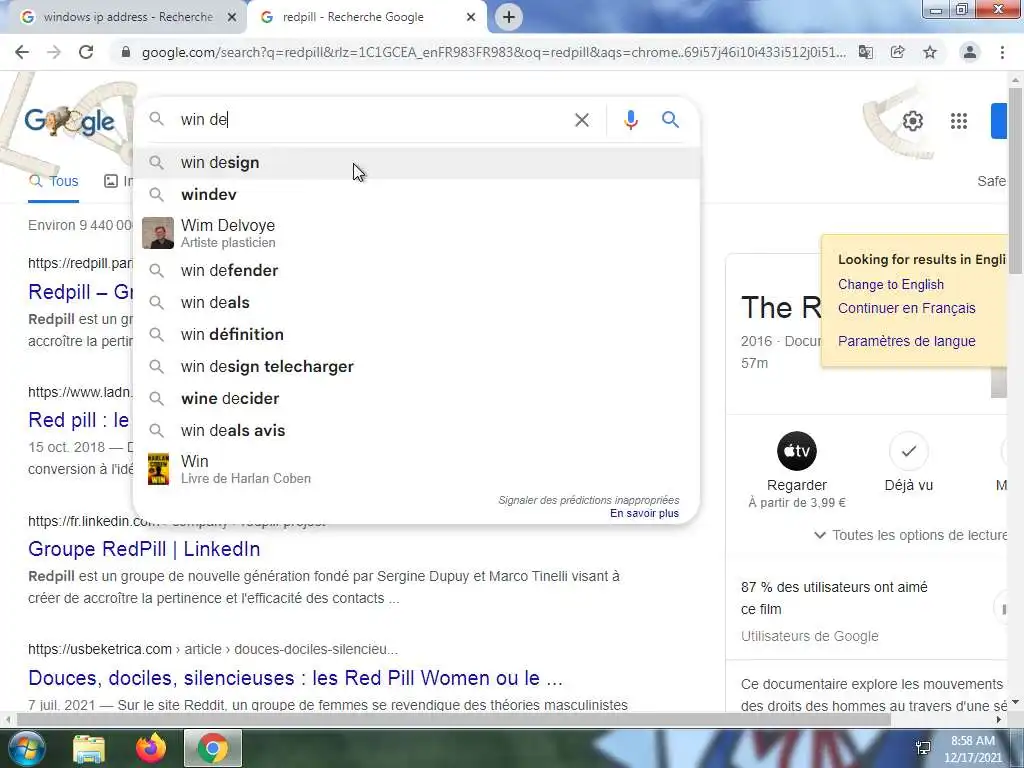Click the Wim Delvoye portrait thumbnail
The image size is (1024, 768).
click(x=158, y=233)
